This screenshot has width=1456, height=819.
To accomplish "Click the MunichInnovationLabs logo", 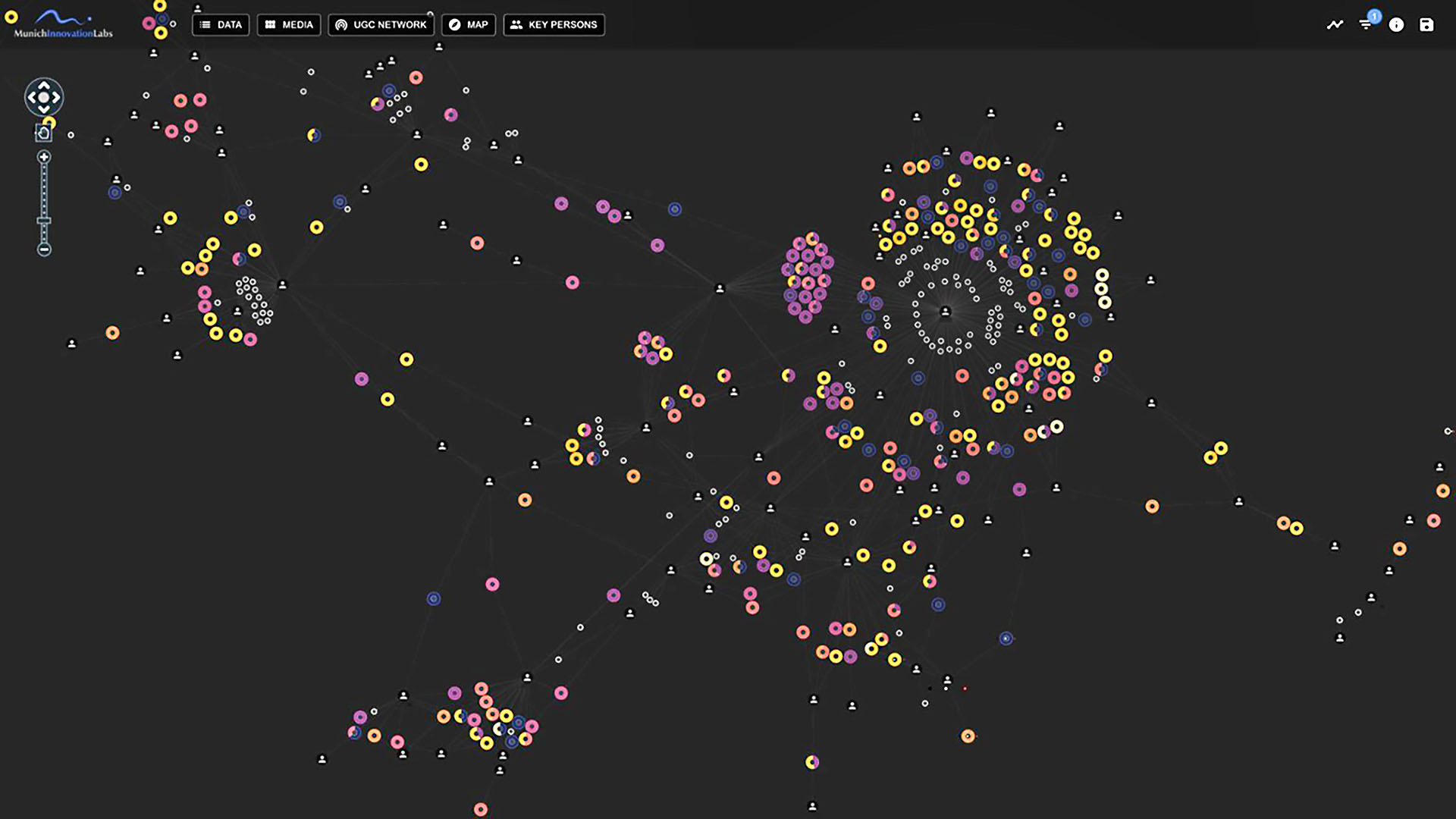I will point(64,24).
